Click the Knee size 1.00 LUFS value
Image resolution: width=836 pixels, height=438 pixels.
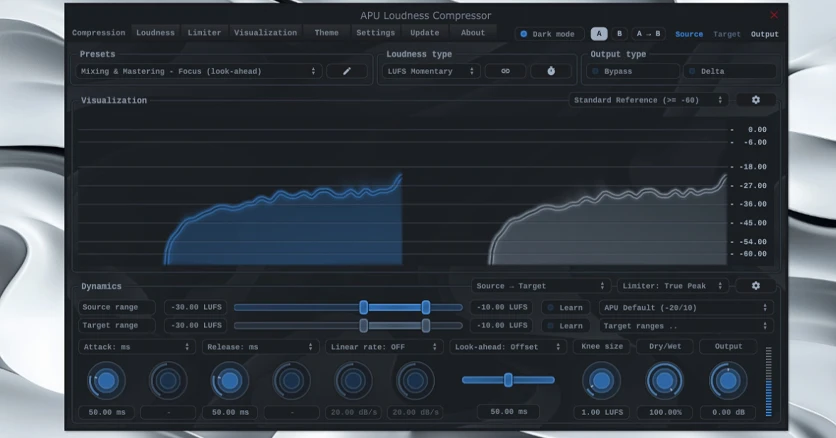click(601, 412)
